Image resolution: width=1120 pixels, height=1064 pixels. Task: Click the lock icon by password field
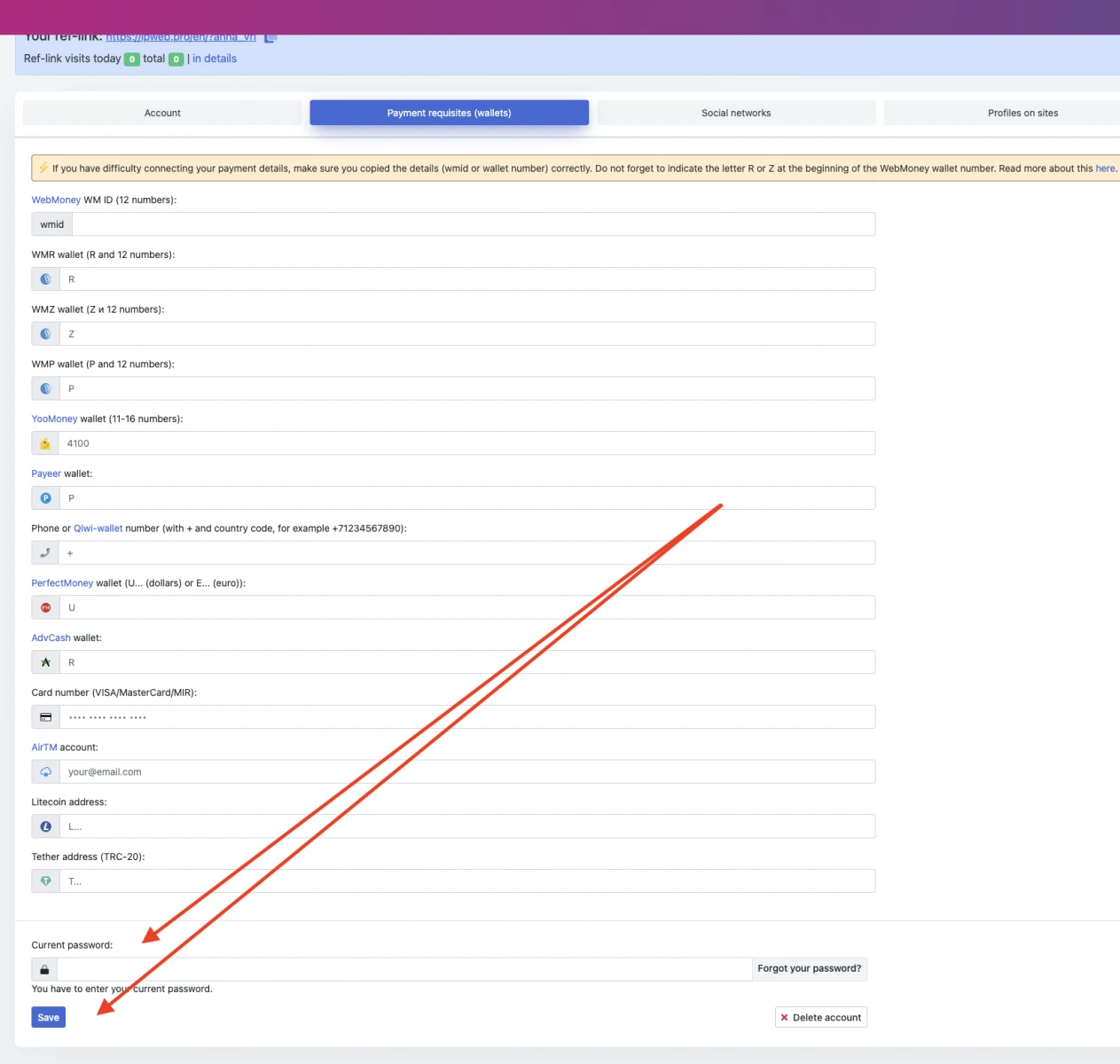coord(44,969)
